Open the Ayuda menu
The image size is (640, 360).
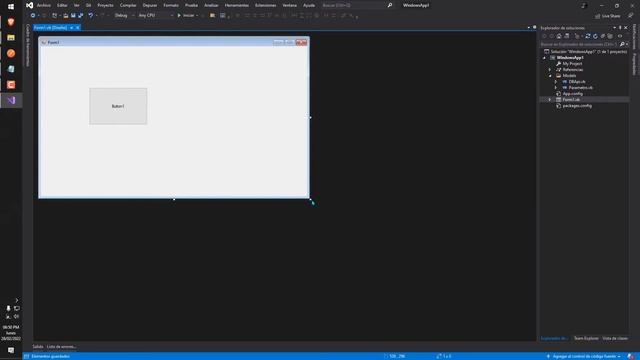click(309, 5)
